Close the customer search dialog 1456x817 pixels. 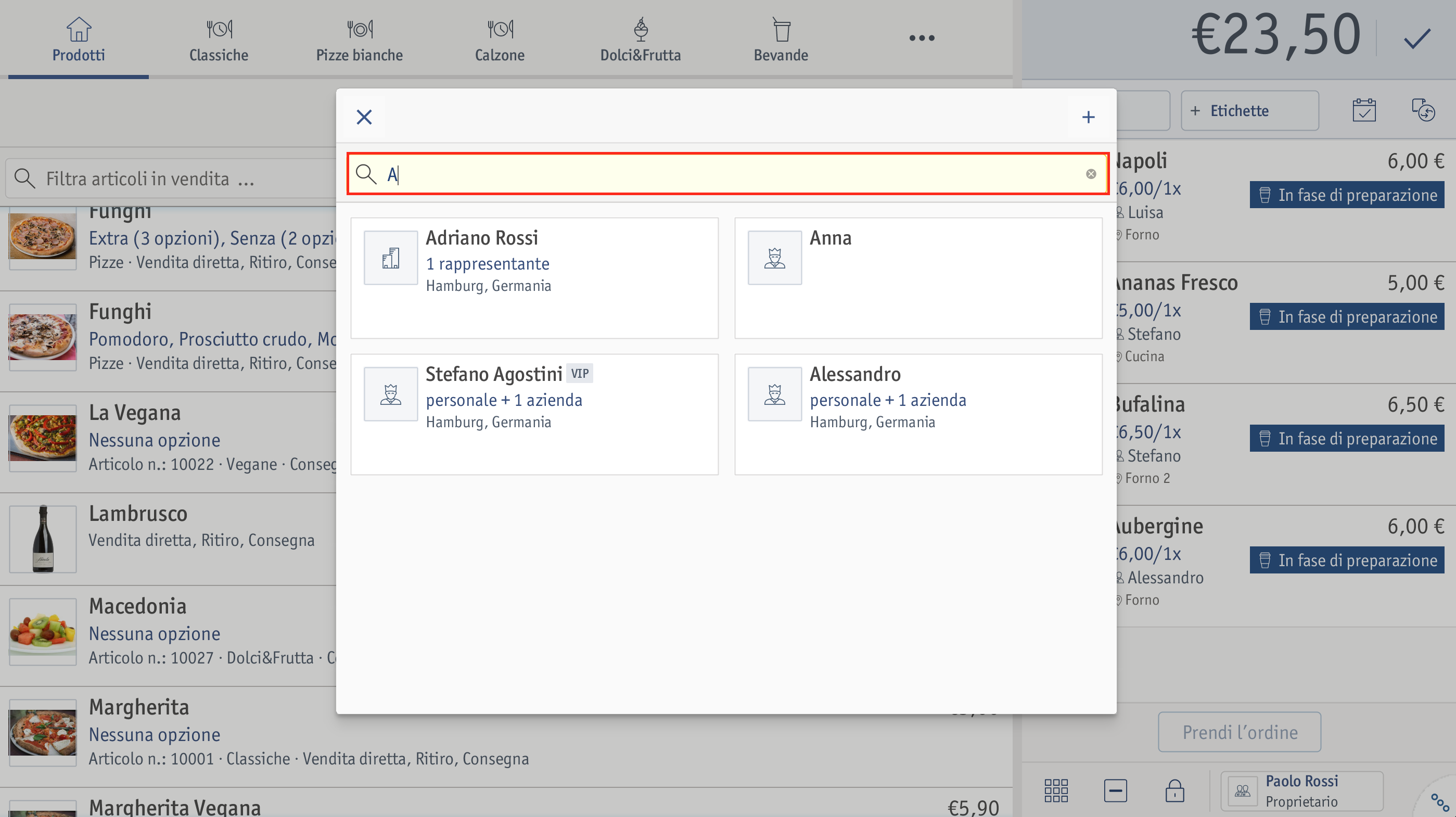364,117
